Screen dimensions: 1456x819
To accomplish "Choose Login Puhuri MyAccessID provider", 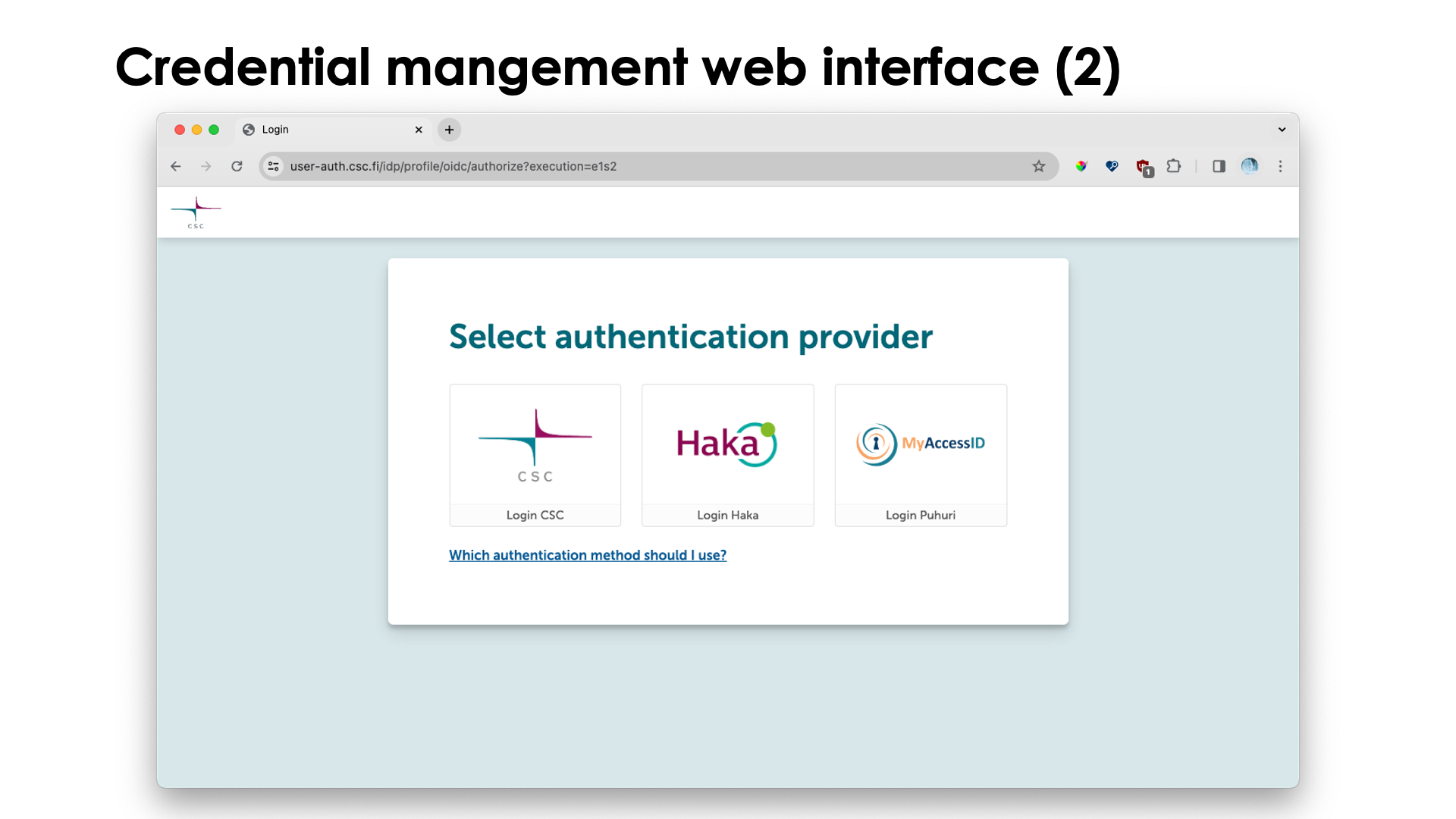I will point(921,455).
